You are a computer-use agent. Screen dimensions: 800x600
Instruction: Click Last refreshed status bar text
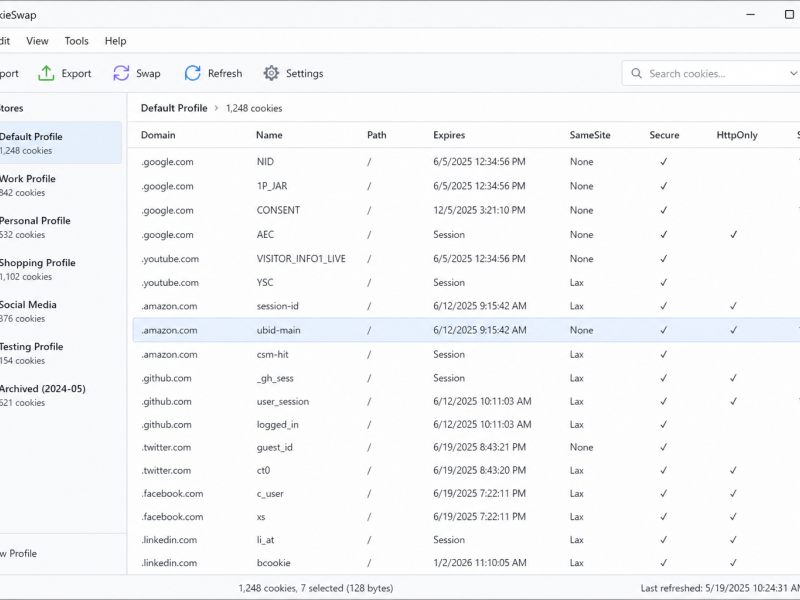(720, 588)
